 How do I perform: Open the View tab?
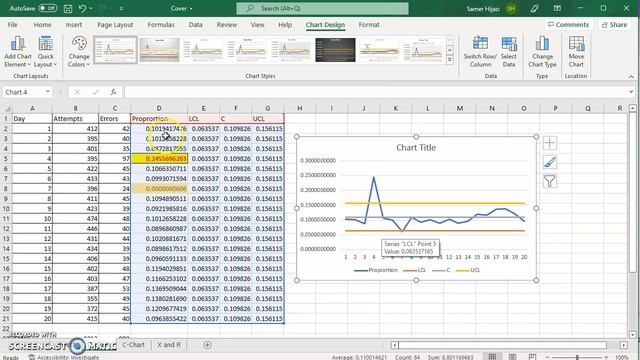pos(258,24)
